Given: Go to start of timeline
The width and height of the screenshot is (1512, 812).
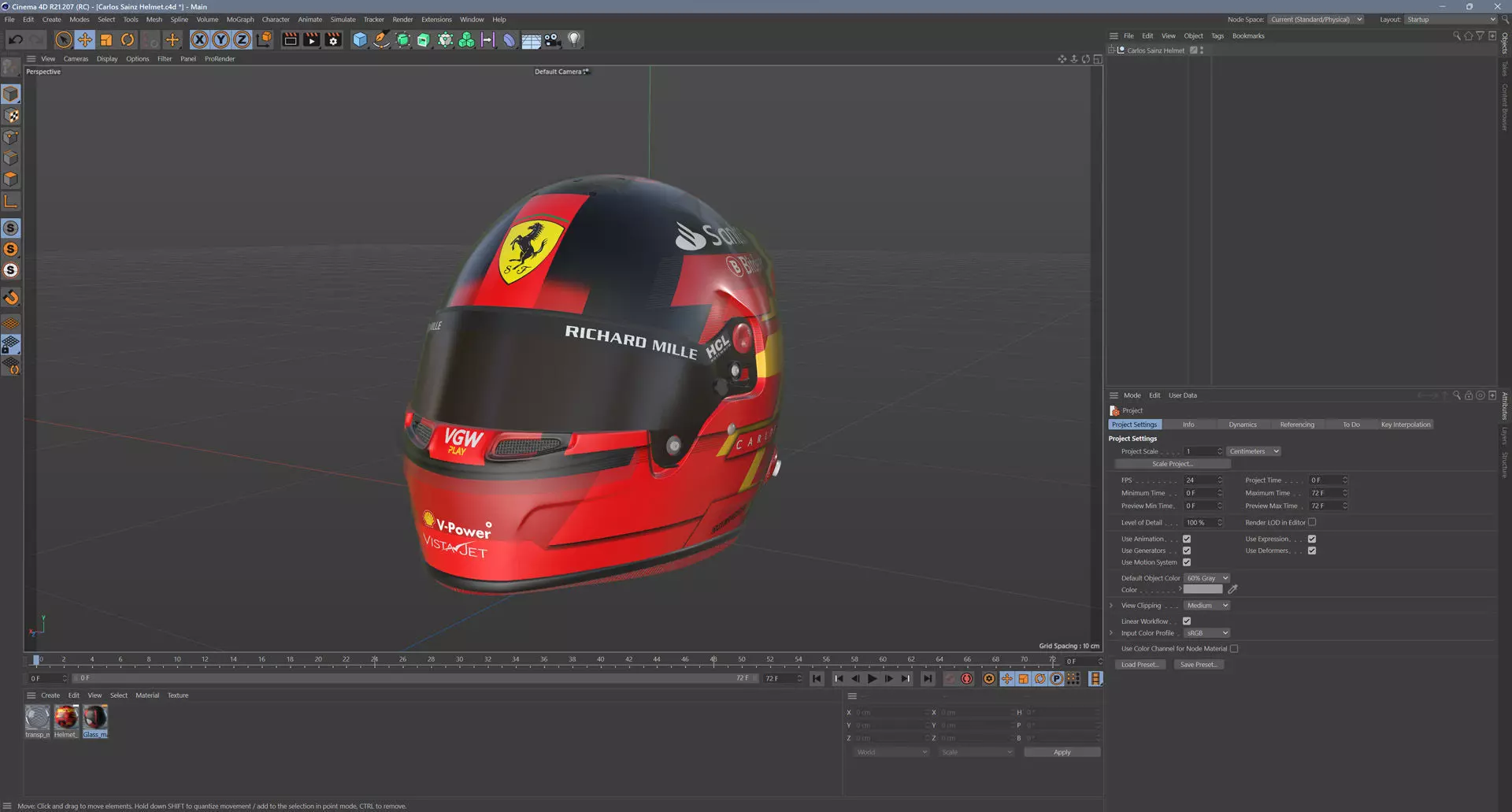Looking at the screenshot, I should click(x=817, y=679).
